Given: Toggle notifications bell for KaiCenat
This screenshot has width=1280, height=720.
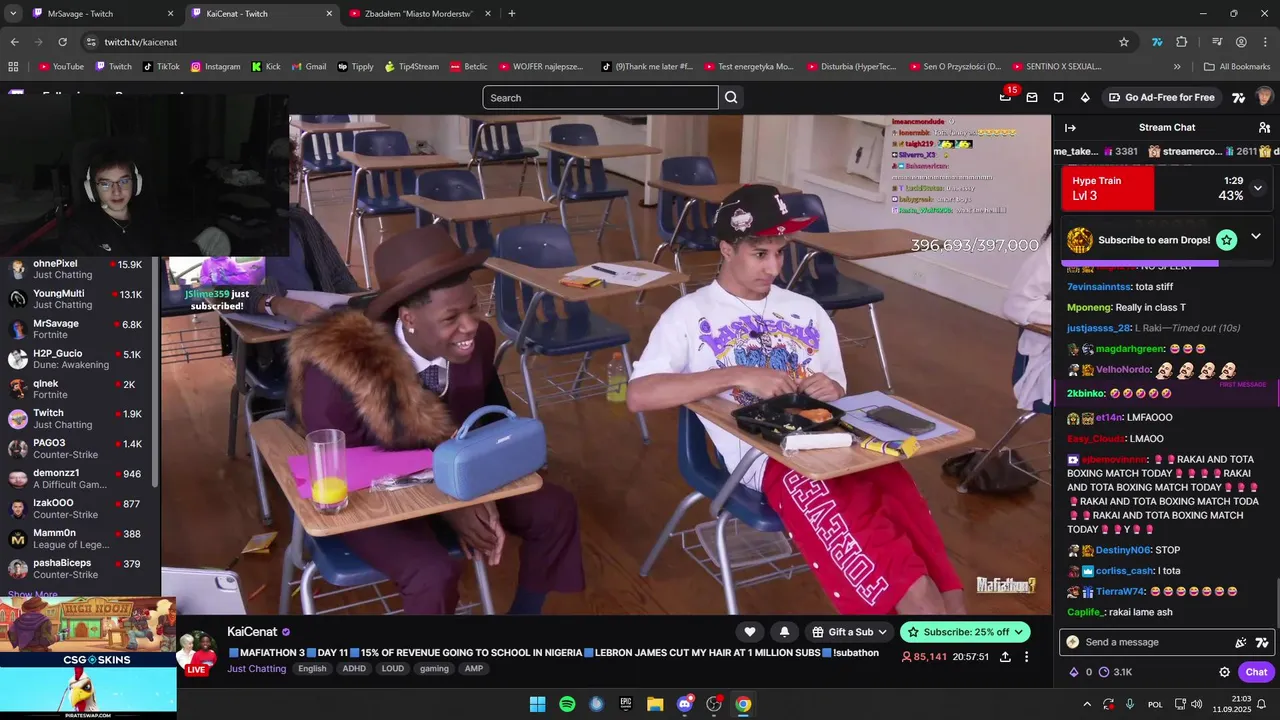Looking at the screenshot, I should [784, 631].
